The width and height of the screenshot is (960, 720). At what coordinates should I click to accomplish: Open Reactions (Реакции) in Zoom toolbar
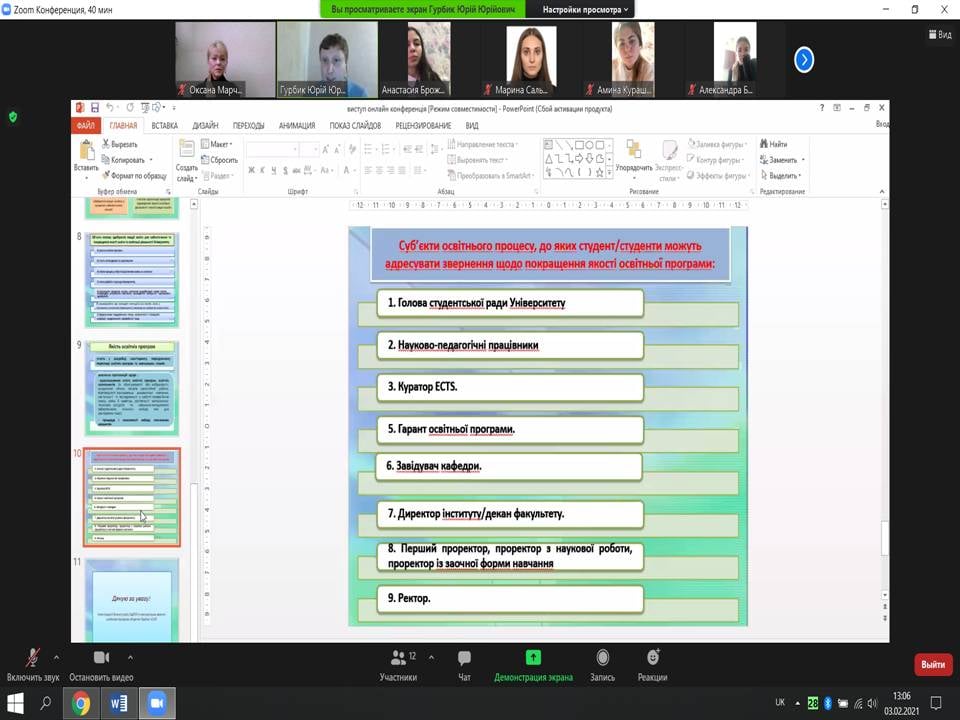(x=652, y=658)
